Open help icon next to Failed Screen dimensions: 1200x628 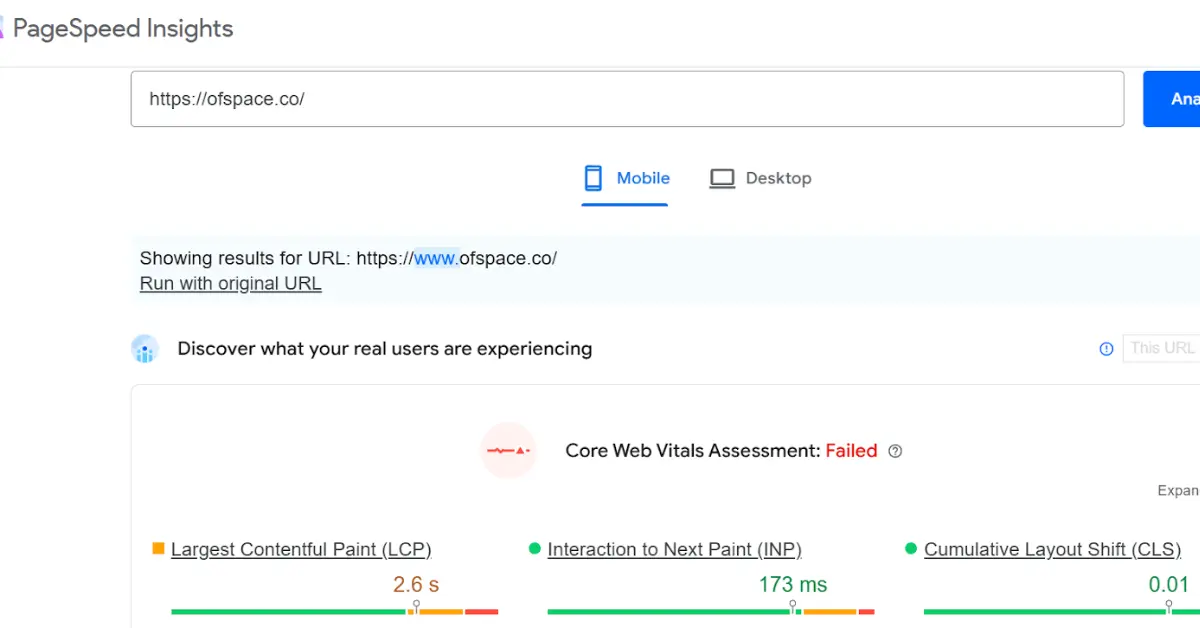[x=895, y=451]
